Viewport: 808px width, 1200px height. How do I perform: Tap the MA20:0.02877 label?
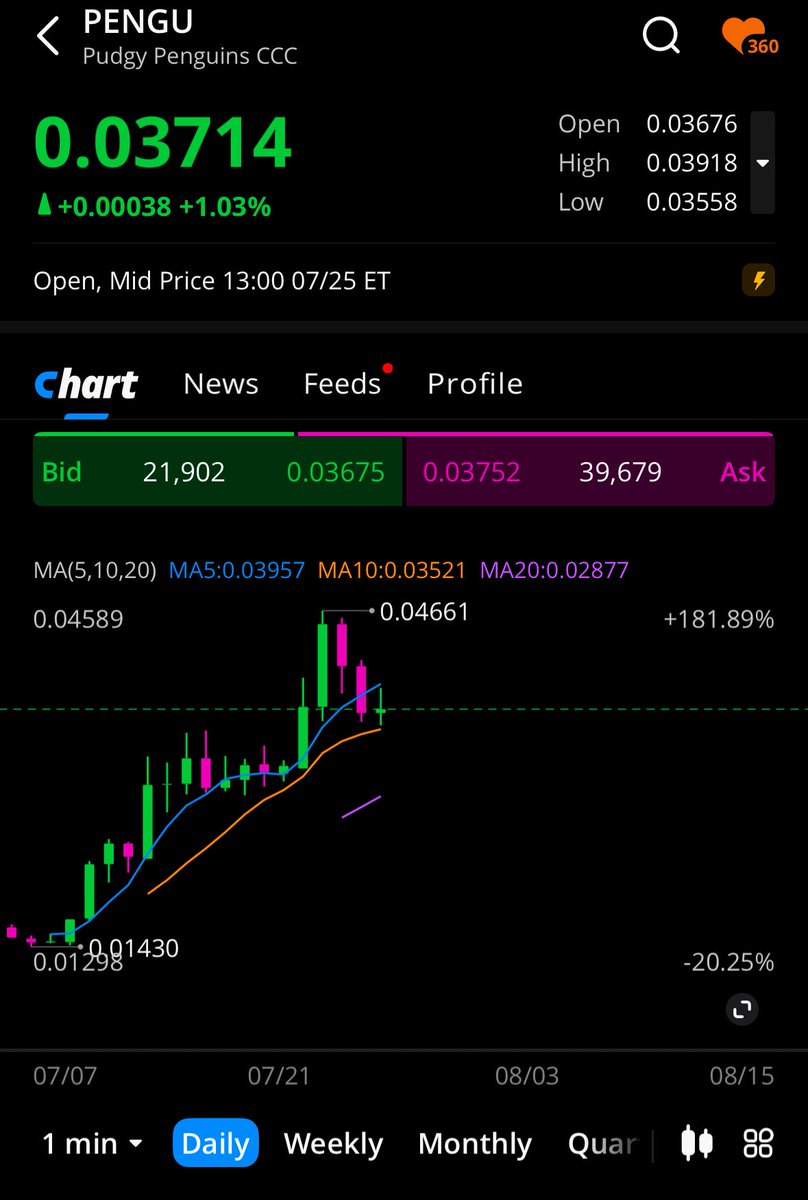point(555,571)
